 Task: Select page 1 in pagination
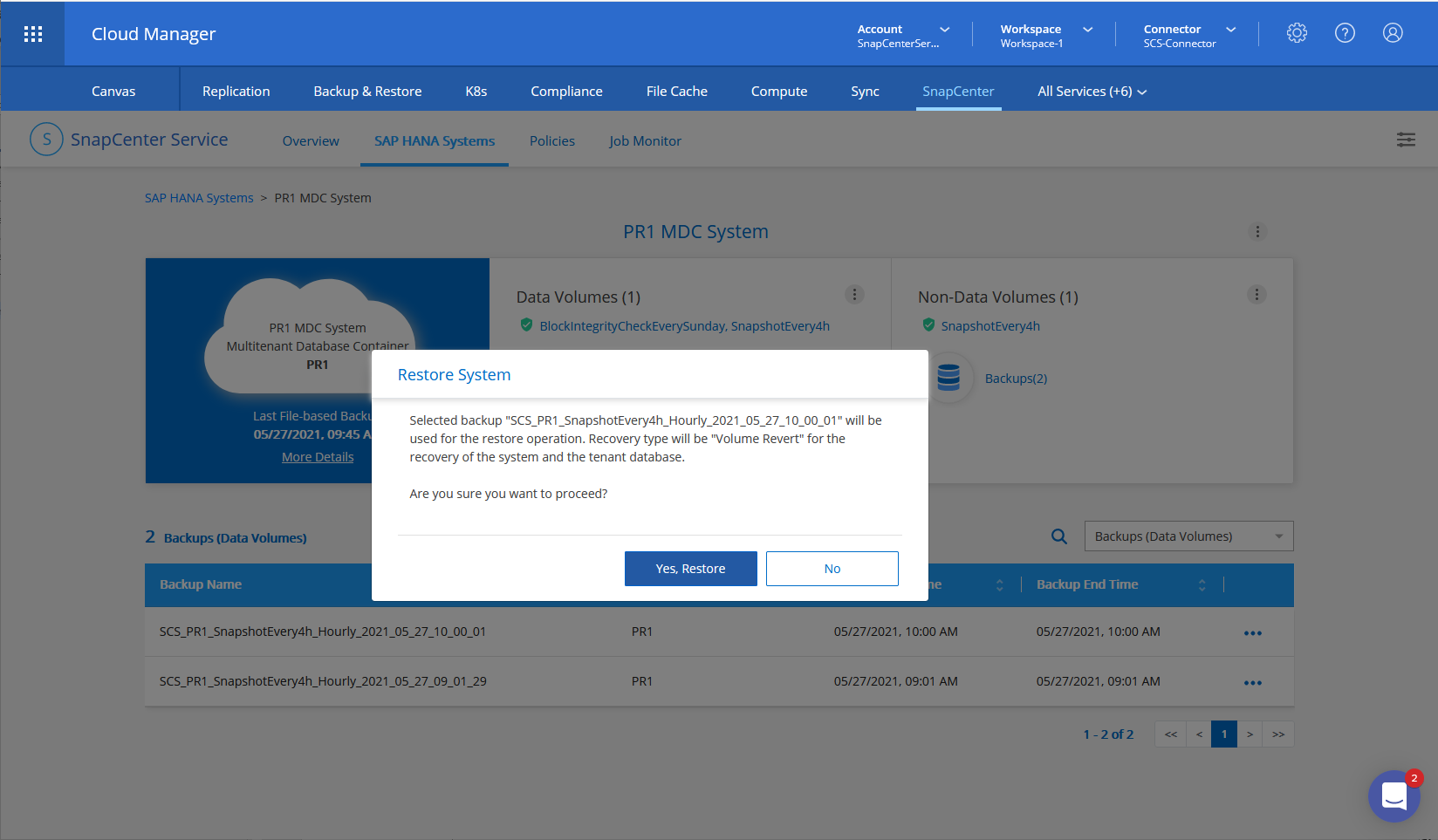click(1224, 734)
